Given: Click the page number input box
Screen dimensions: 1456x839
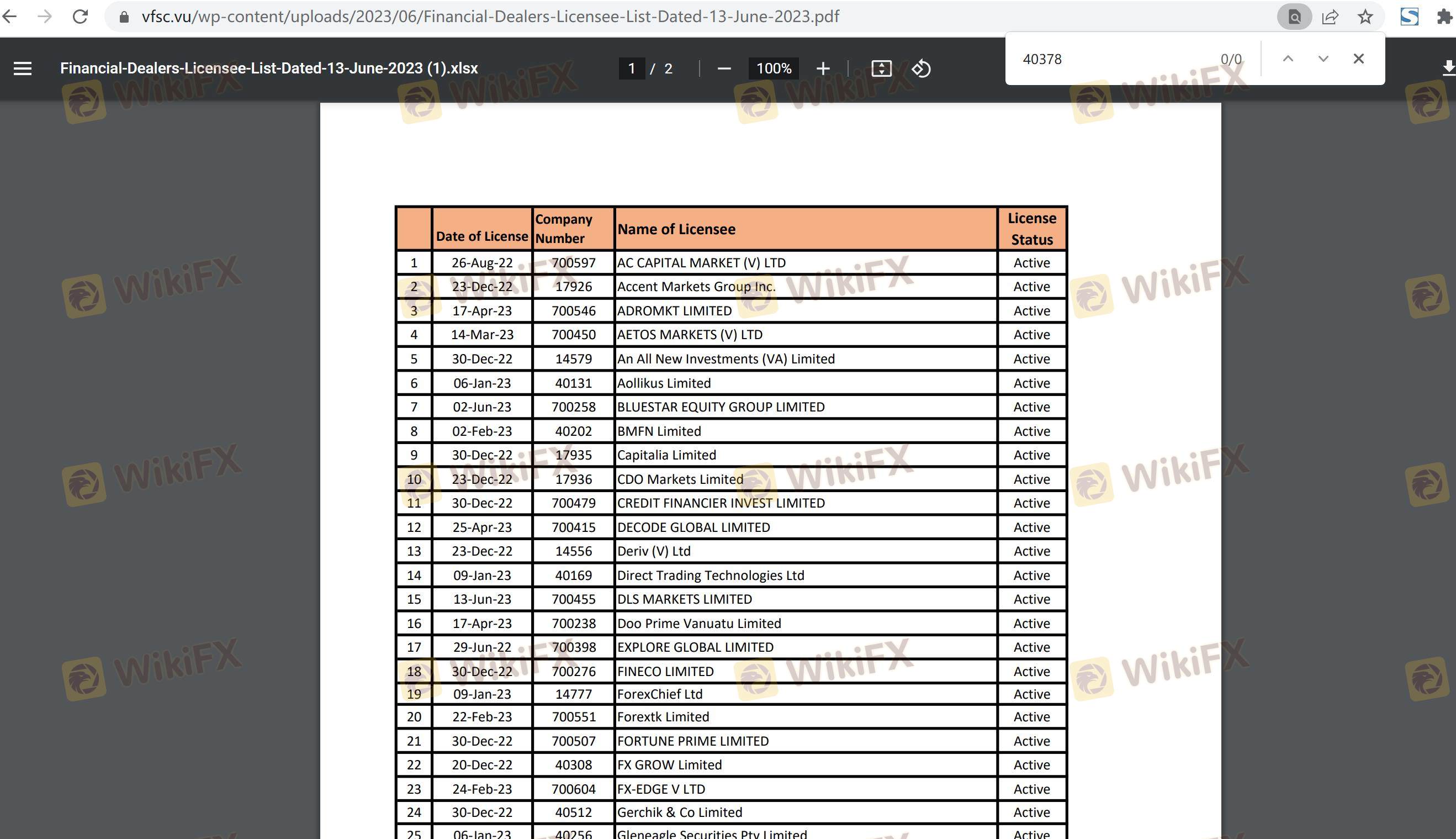Looking at the screenshot, I should [x=631, y=68].
